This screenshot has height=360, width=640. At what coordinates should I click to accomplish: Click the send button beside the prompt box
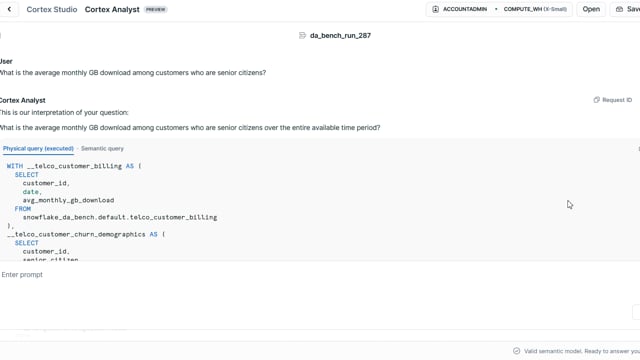click(x=636, y=312)
